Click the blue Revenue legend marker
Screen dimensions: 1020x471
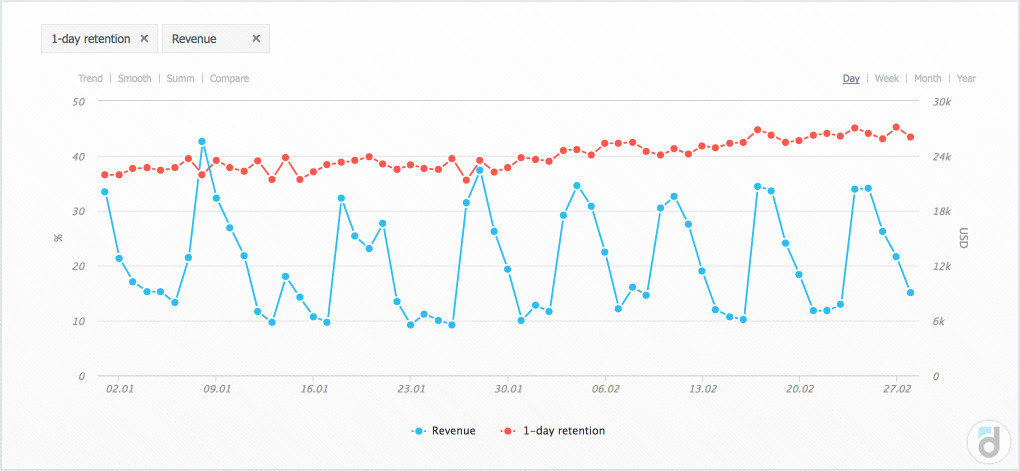point(419,431)
